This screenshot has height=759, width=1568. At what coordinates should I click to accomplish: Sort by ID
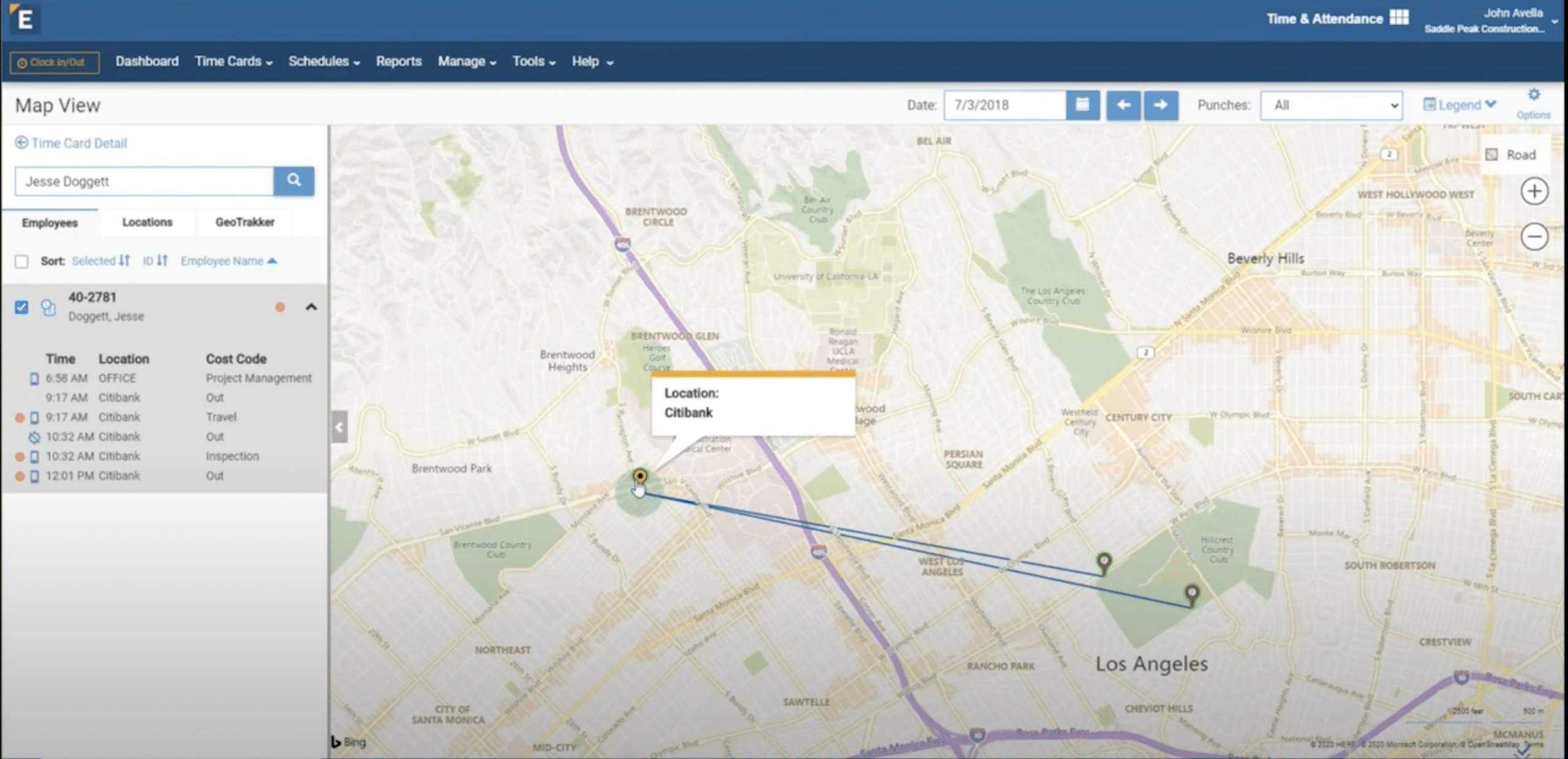click(155, 261)
